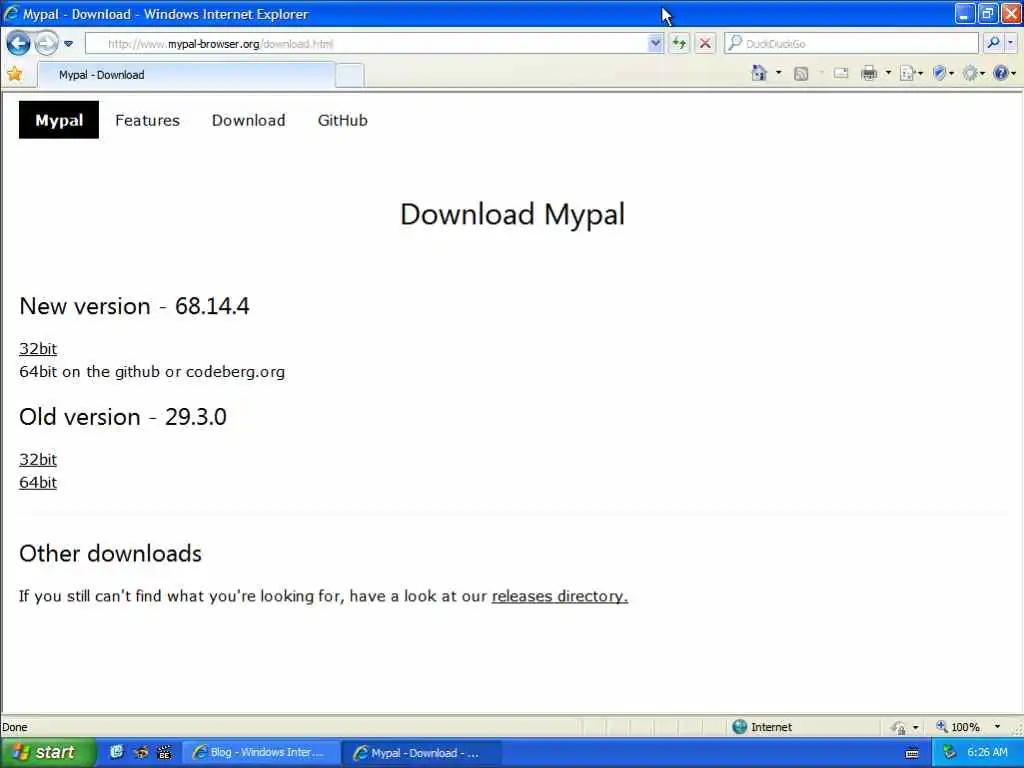
Task: Stop loading with the red X icon
Action: (x=705, y=44)
